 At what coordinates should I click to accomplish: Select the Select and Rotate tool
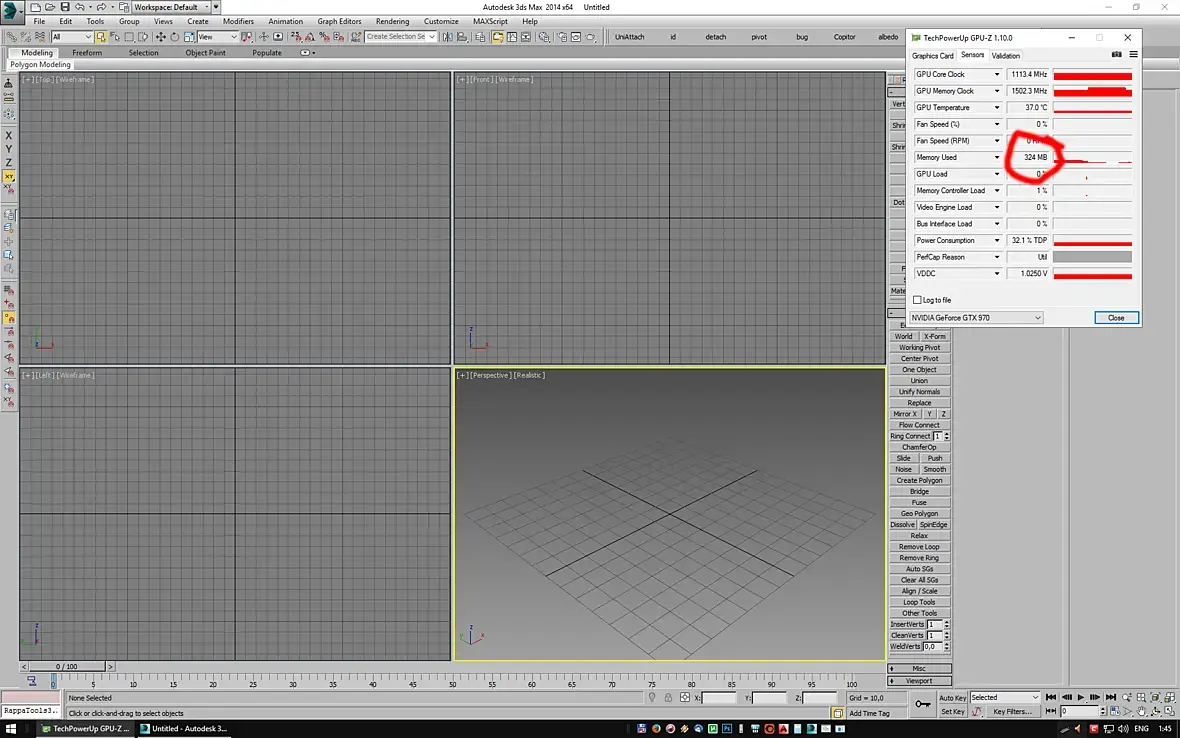pyautogui.click(x=175, y=36)
